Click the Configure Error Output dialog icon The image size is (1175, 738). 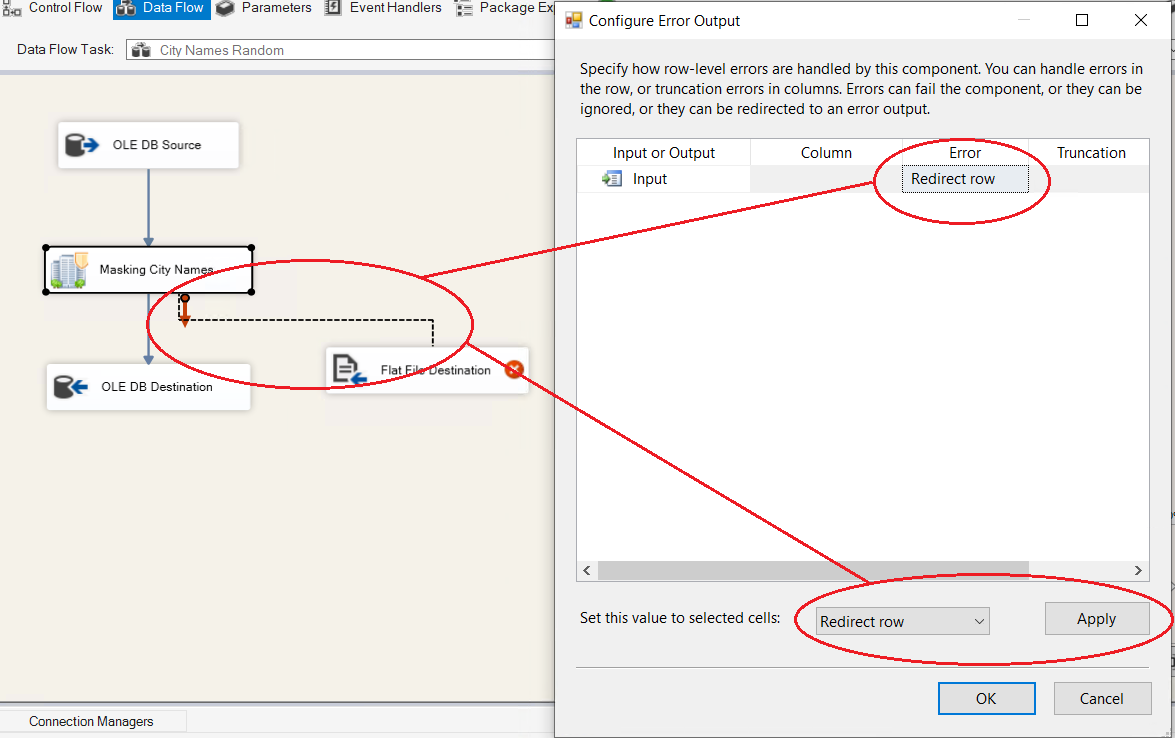tap(574, 20)
